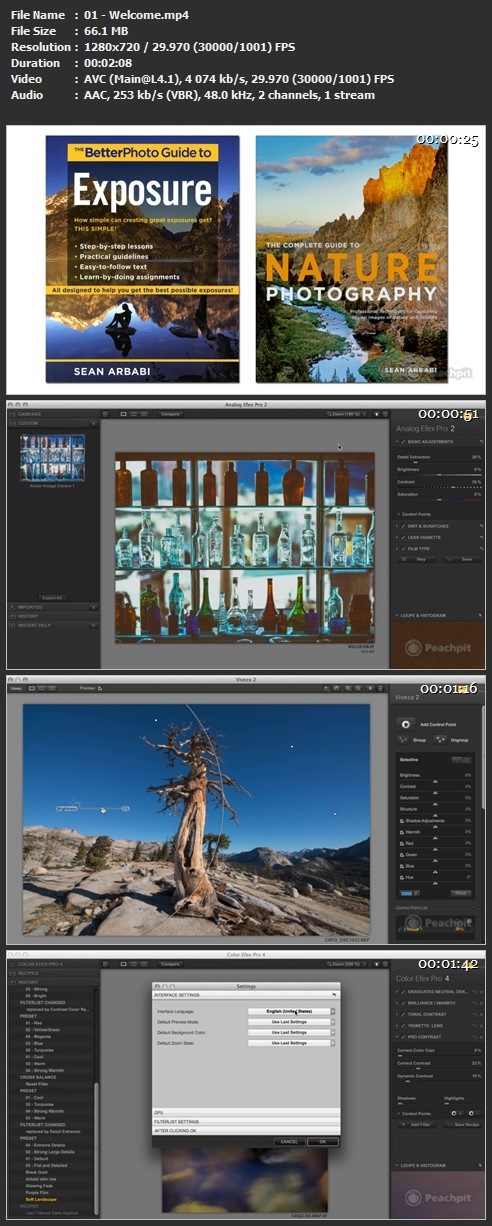Open the Interface Language dropdown

pyautogui.click(x=291, y=1011)
